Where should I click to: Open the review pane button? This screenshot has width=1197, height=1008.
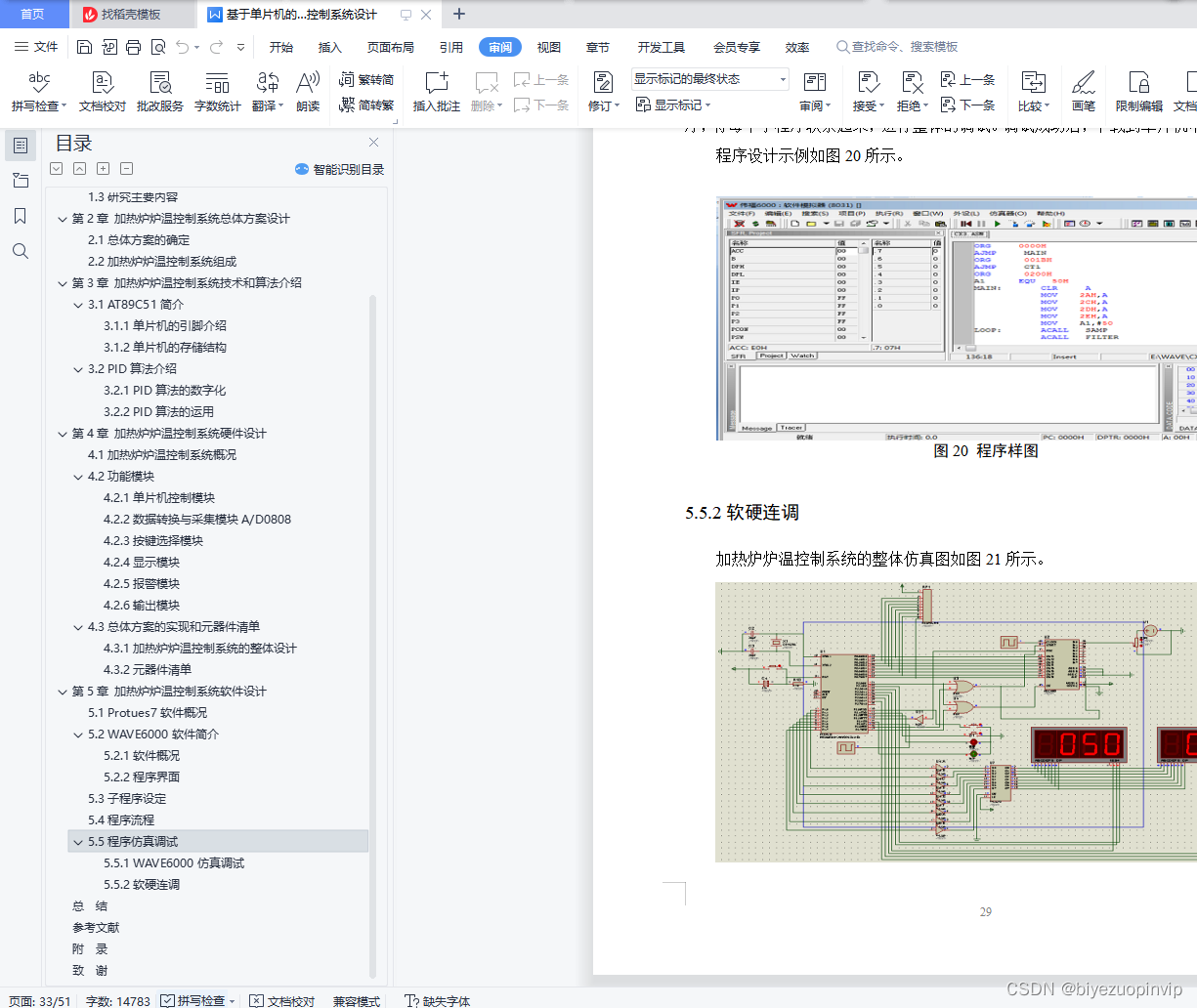(815, 92)
